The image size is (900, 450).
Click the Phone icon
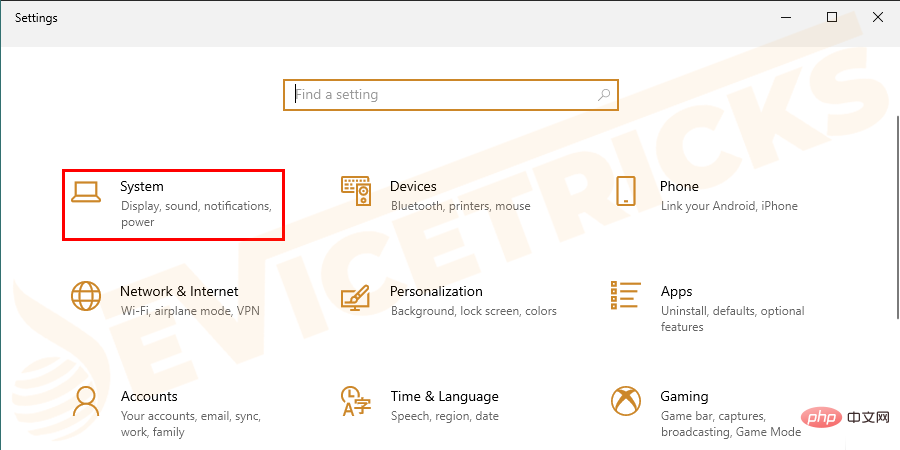(626, 191)
